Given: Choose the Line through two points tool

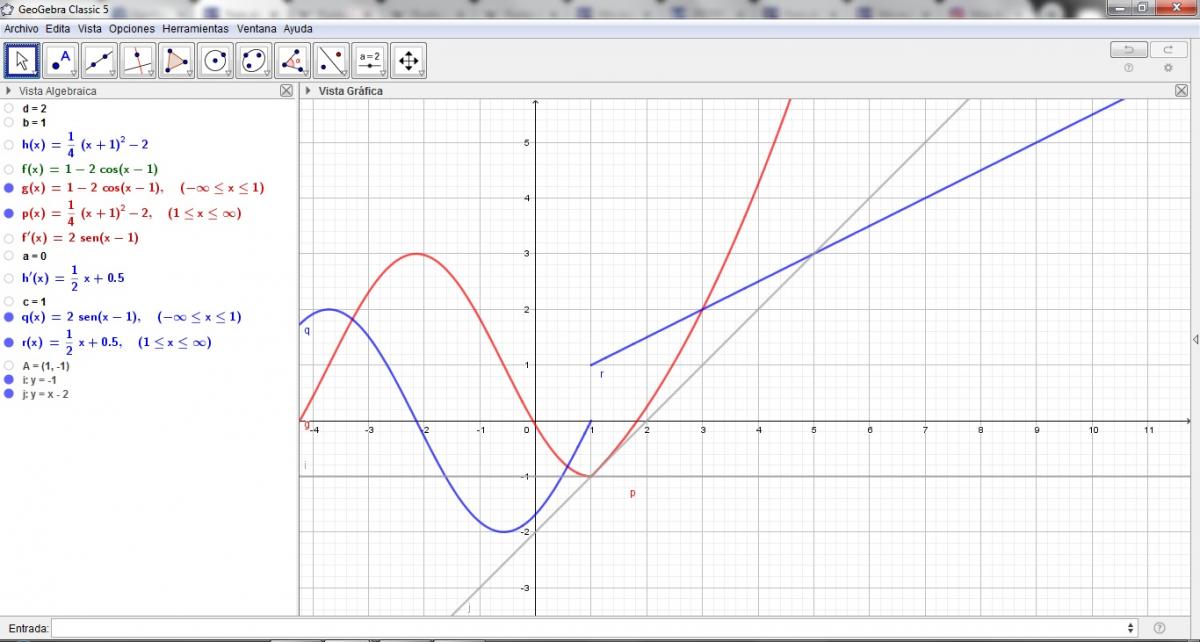Looking at the screenshot, I should (x=99, y=61).
